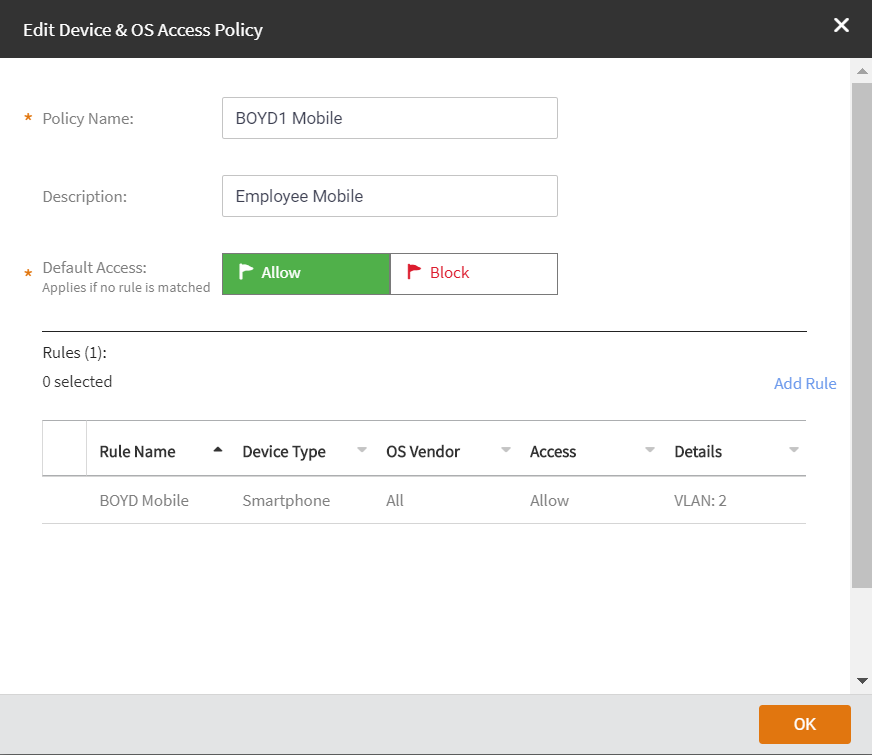The image size is (872, 755).
Task: Click the Add Rule link
Action: [805, 383]
